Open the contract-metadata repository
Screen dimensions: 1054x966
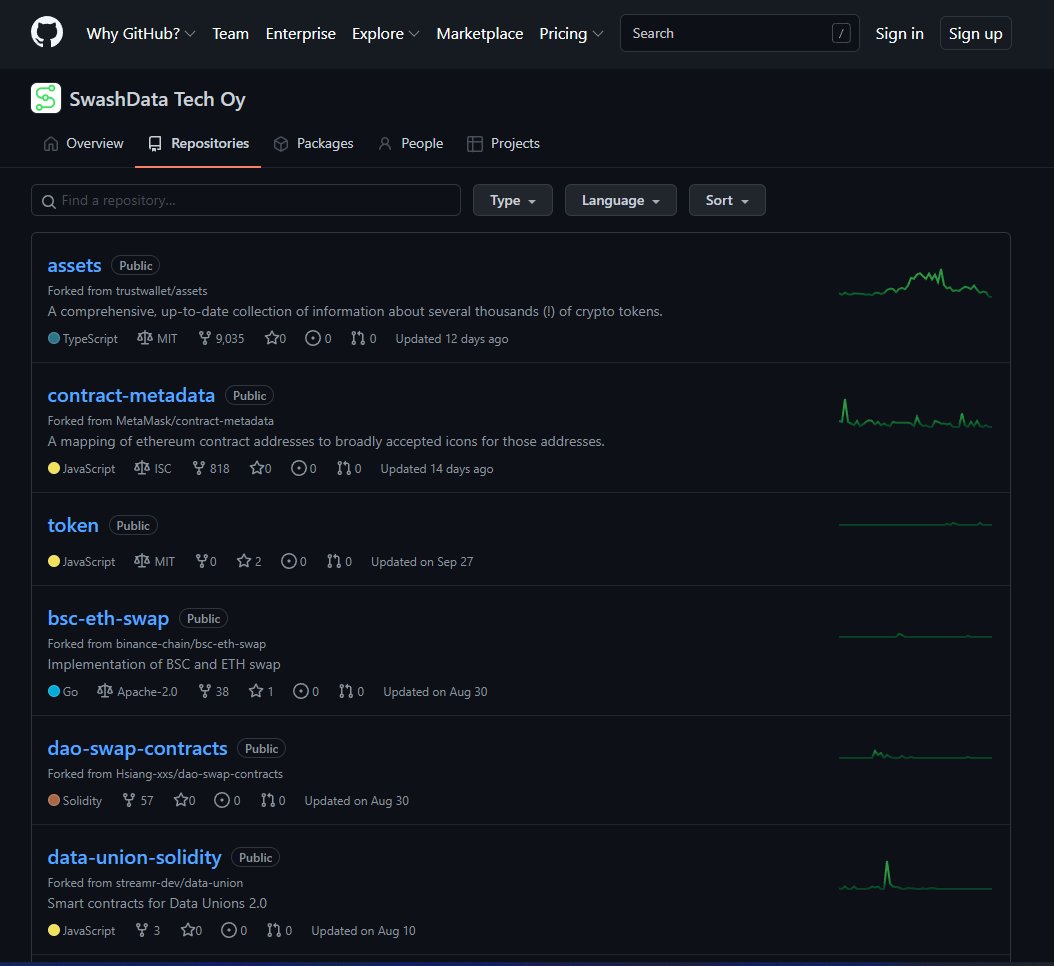131,395
